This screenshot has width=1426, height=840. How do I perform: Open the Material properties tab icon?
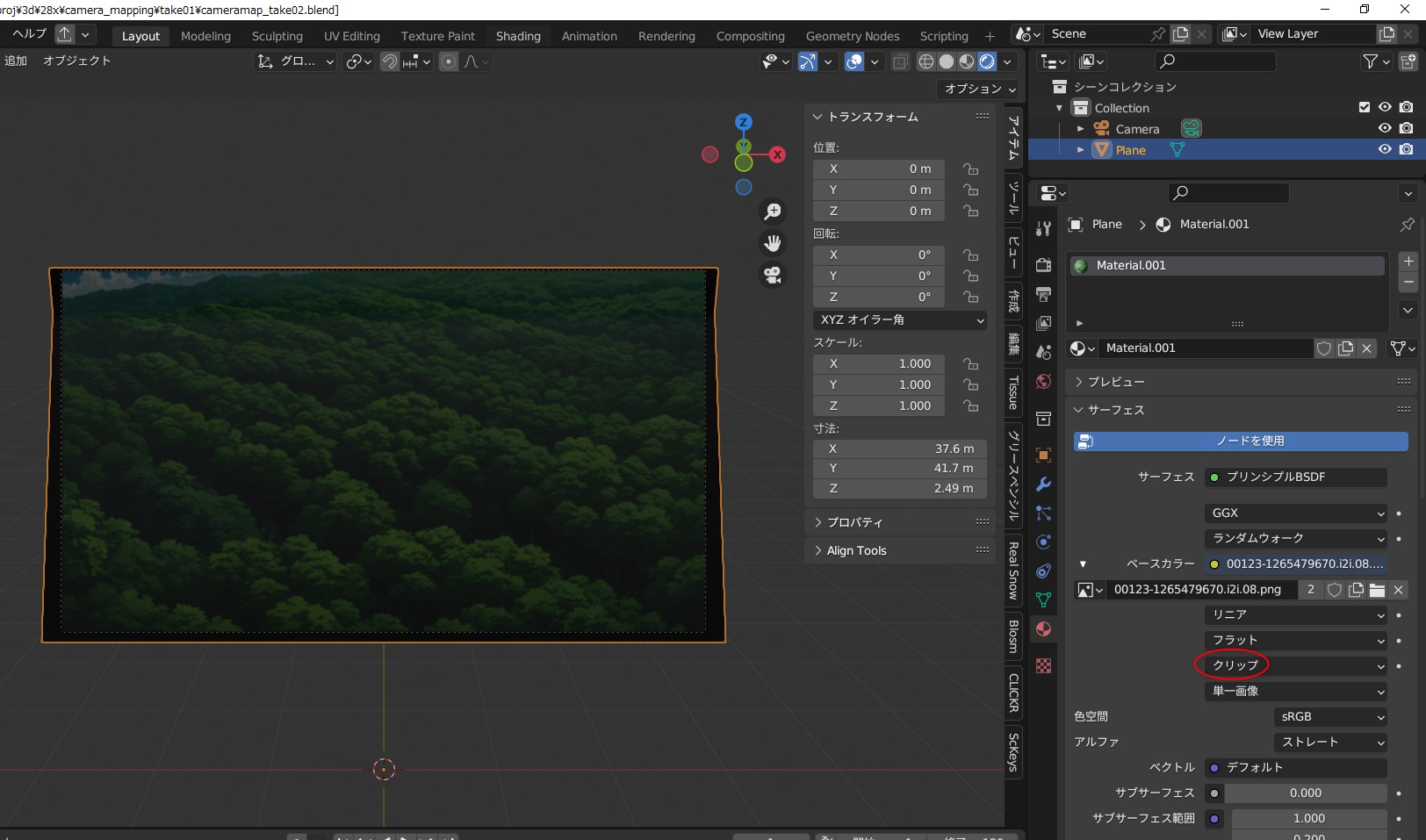(1043, 629)
